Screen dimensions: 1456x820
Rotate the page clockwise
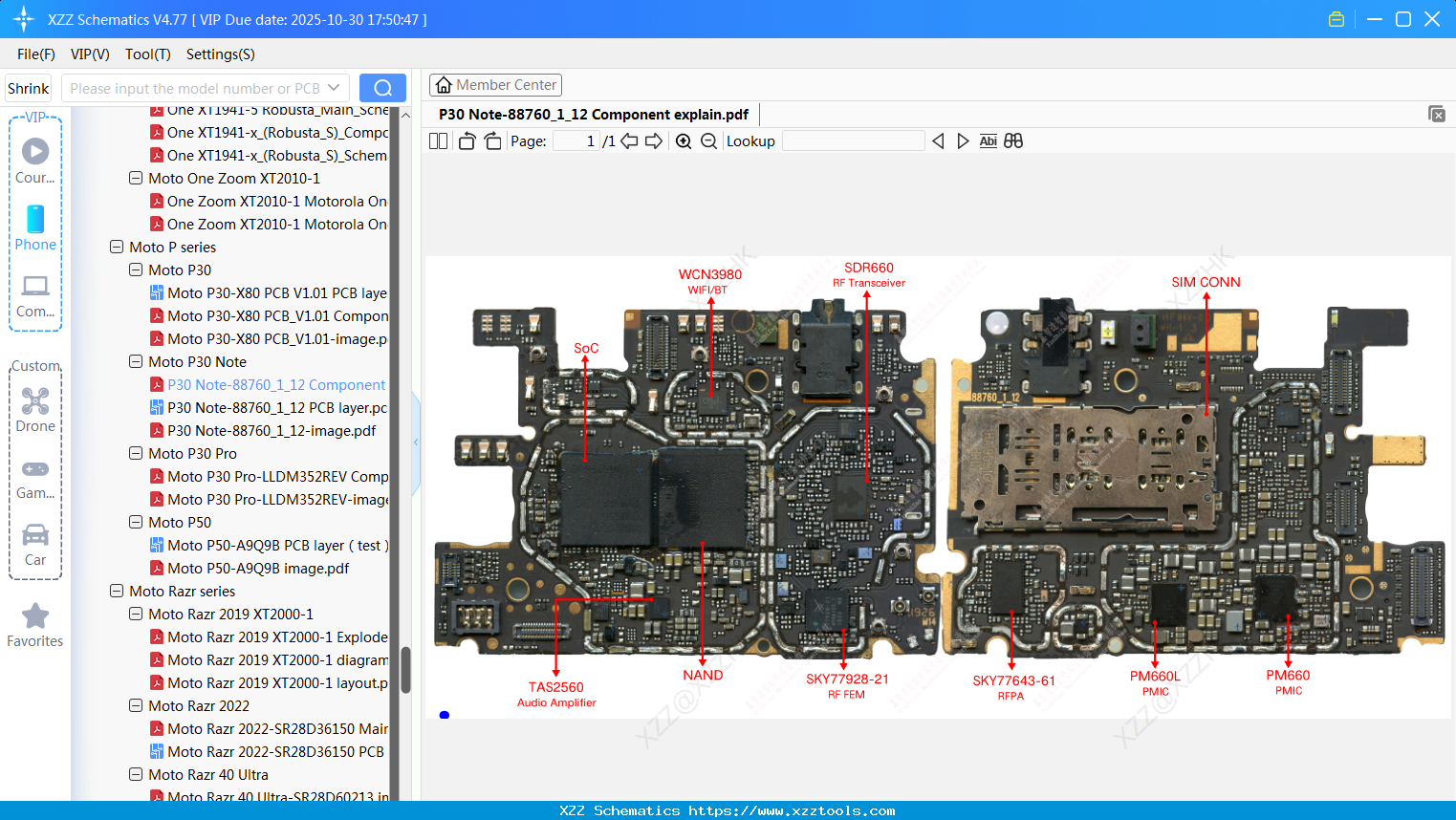point(491,140)
